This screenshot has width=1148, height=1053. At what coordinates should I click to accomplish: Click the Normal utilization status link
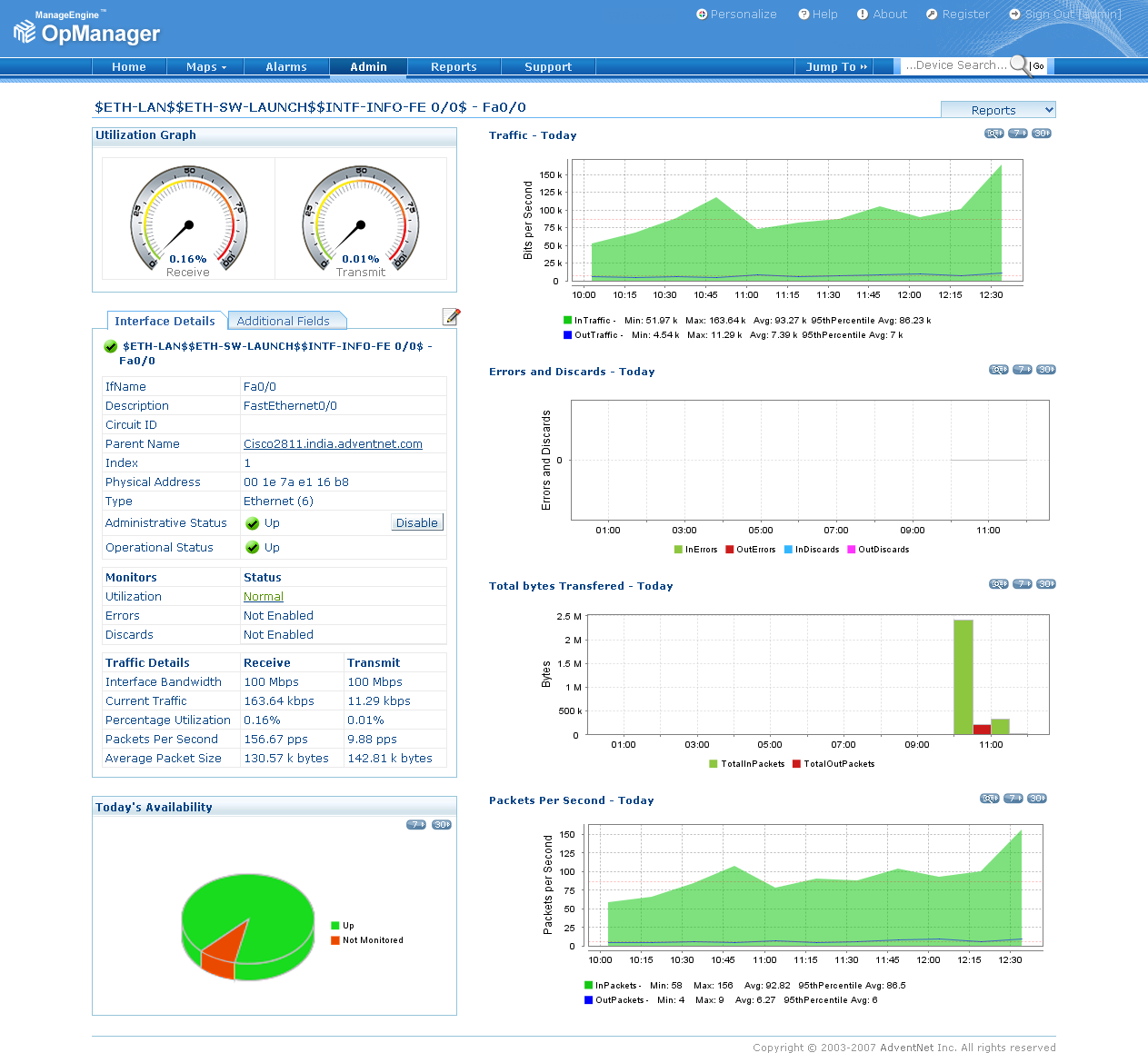tap(264, 597)
